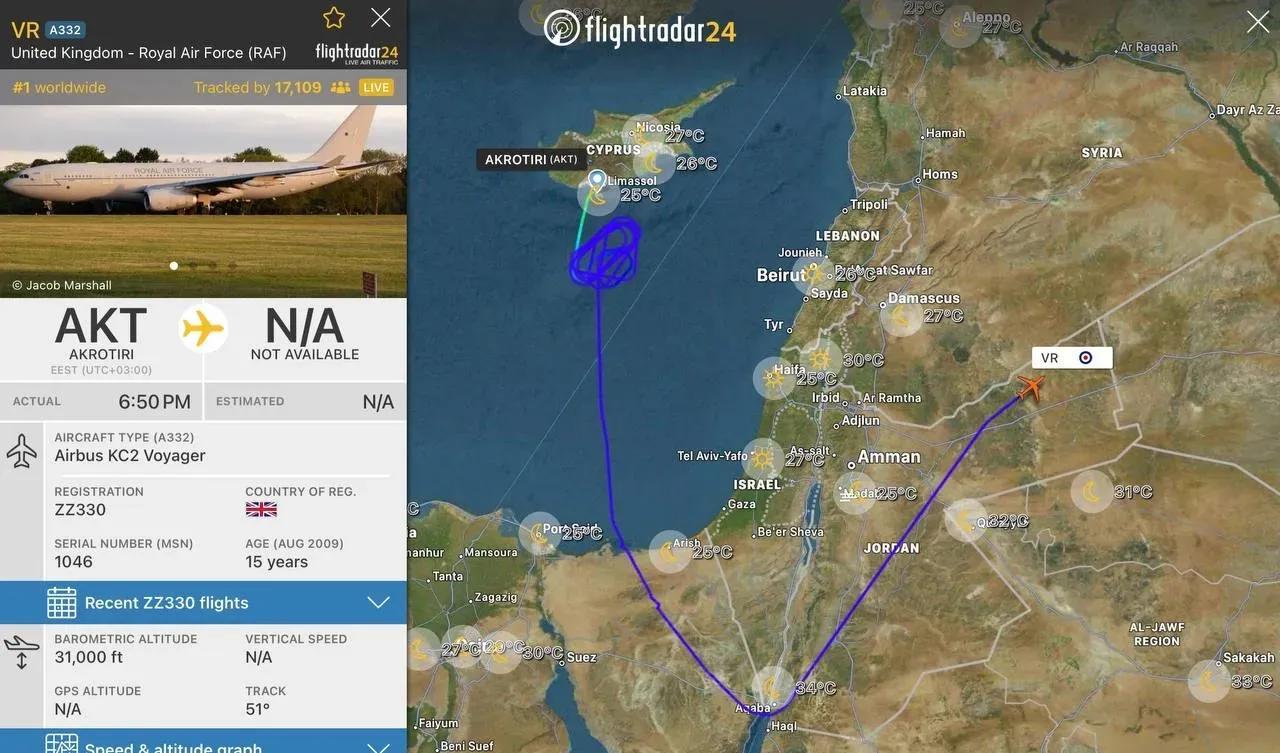Select the Akrotiri airport pin marker
Screen dimensions: 1280x753
coord(597,181)
